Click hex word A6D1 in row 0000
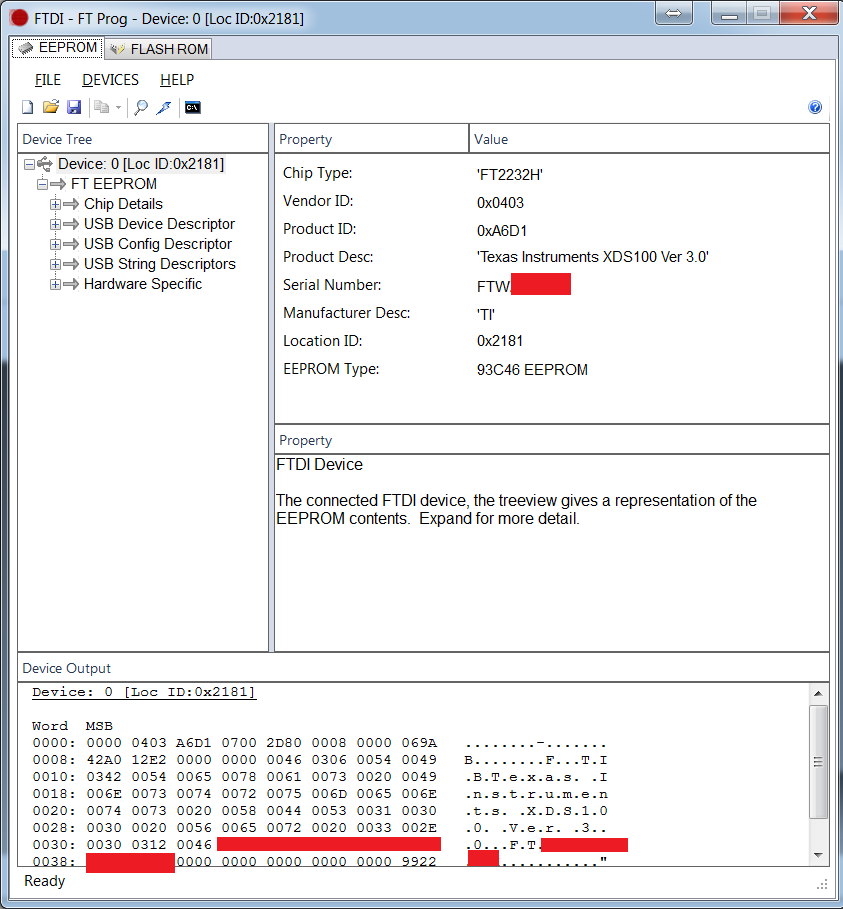The width and height of the screenshot is (843, 909). pyautogui.click(x=194, y=743)
